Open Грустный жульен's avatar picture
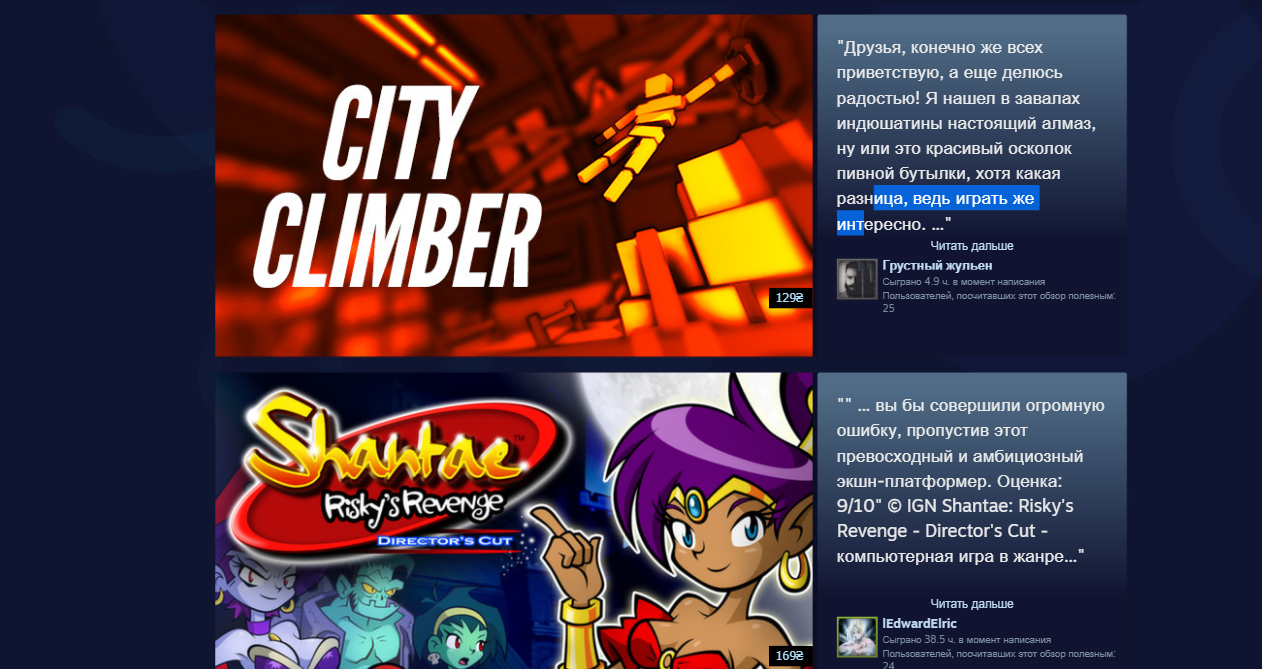Viewport: 1262px width, 669px height. coord(857,279)
